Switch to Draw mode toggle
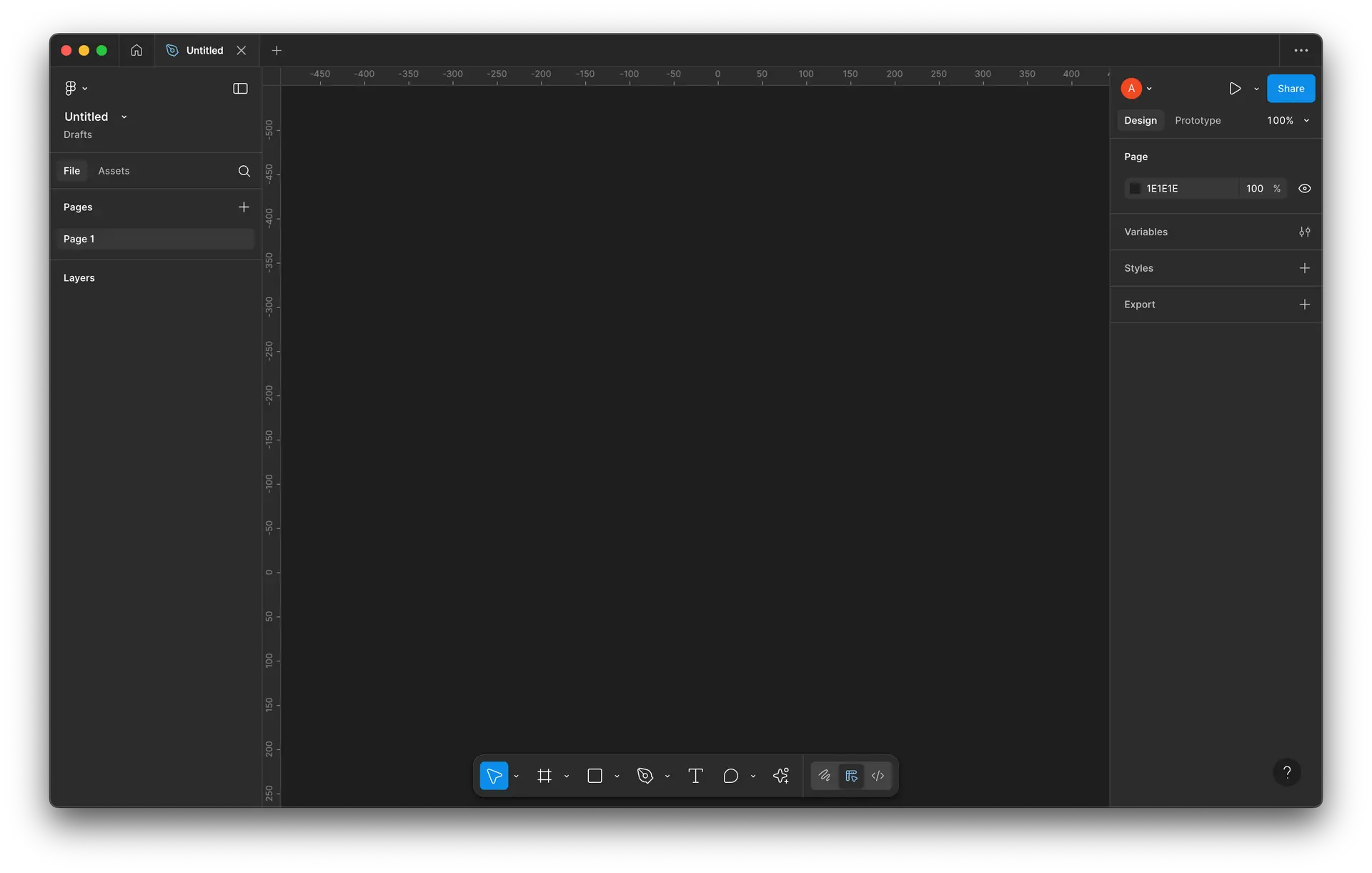Screen dimensions: 1372x873 [x=825, y=776]
